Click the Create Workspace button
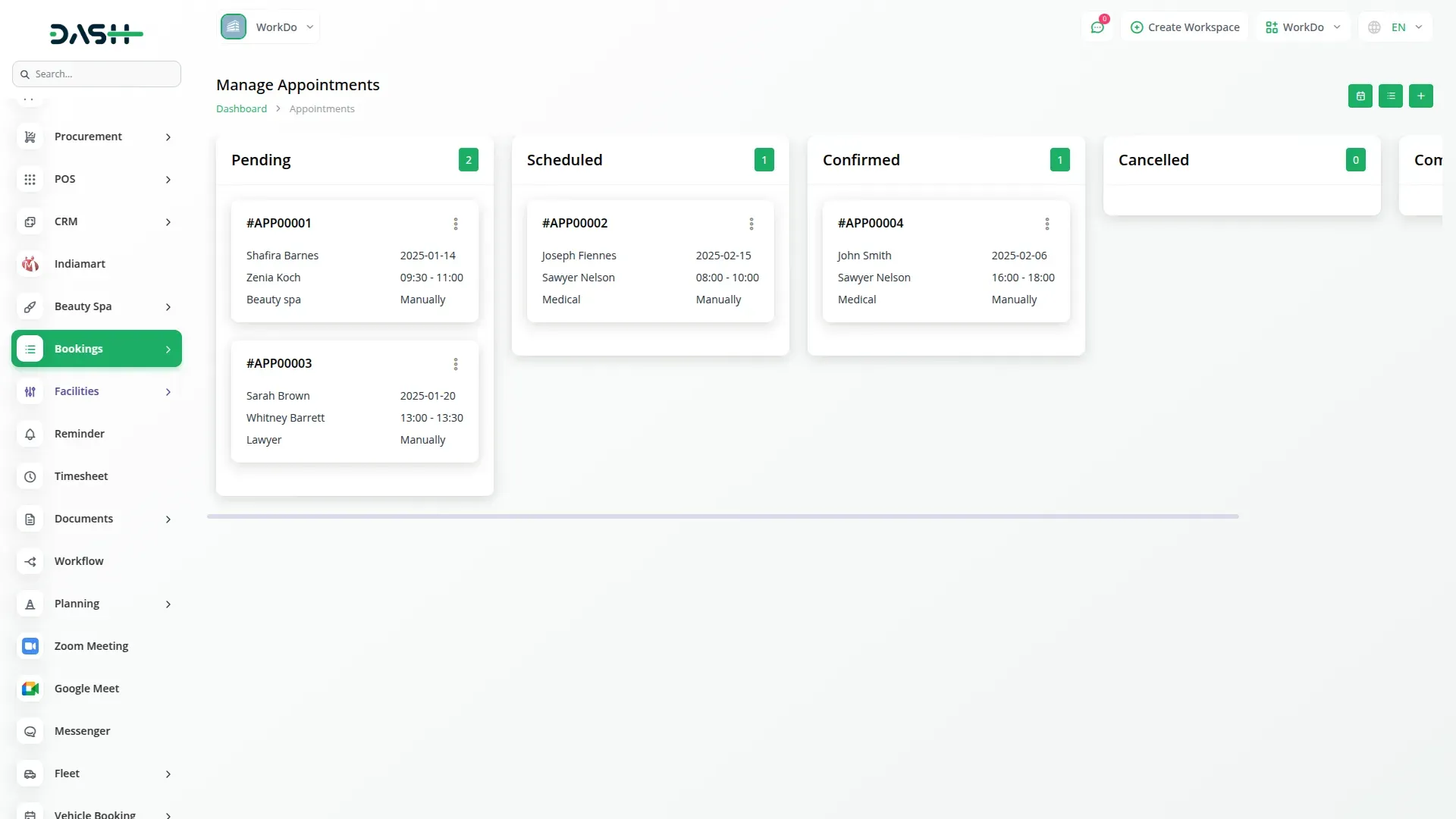1456x819 pixels. click(x=1185, y=27)
